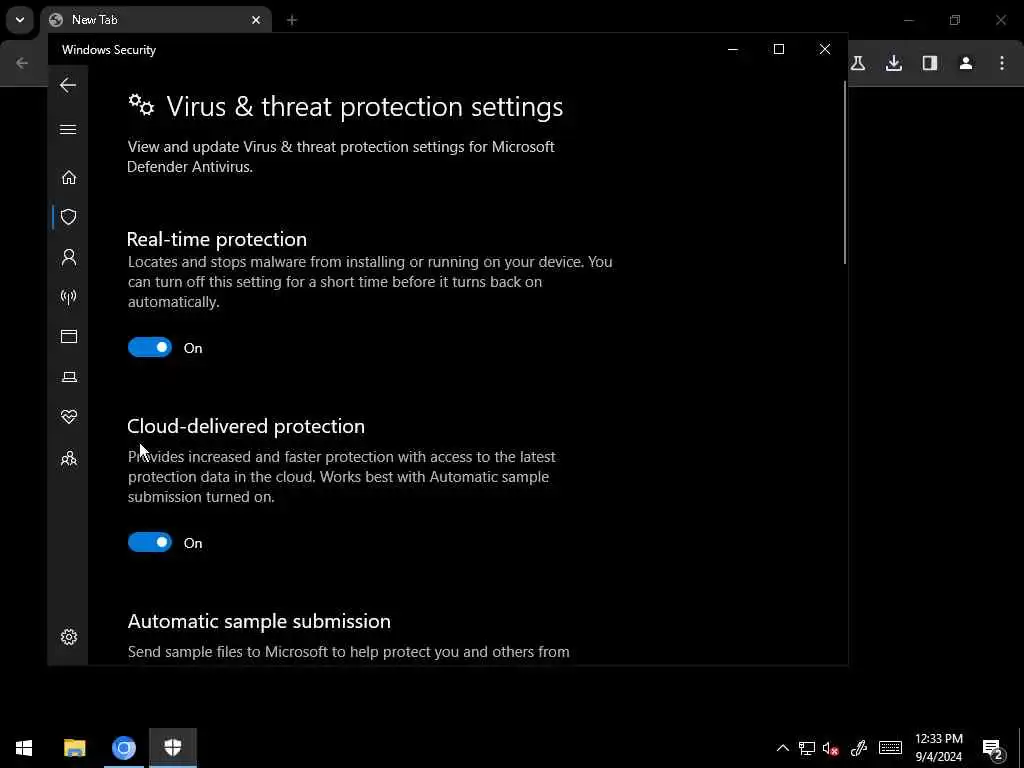Click Chrome Labs flask icon
The image size is (1024, 768).
point(858,63)
